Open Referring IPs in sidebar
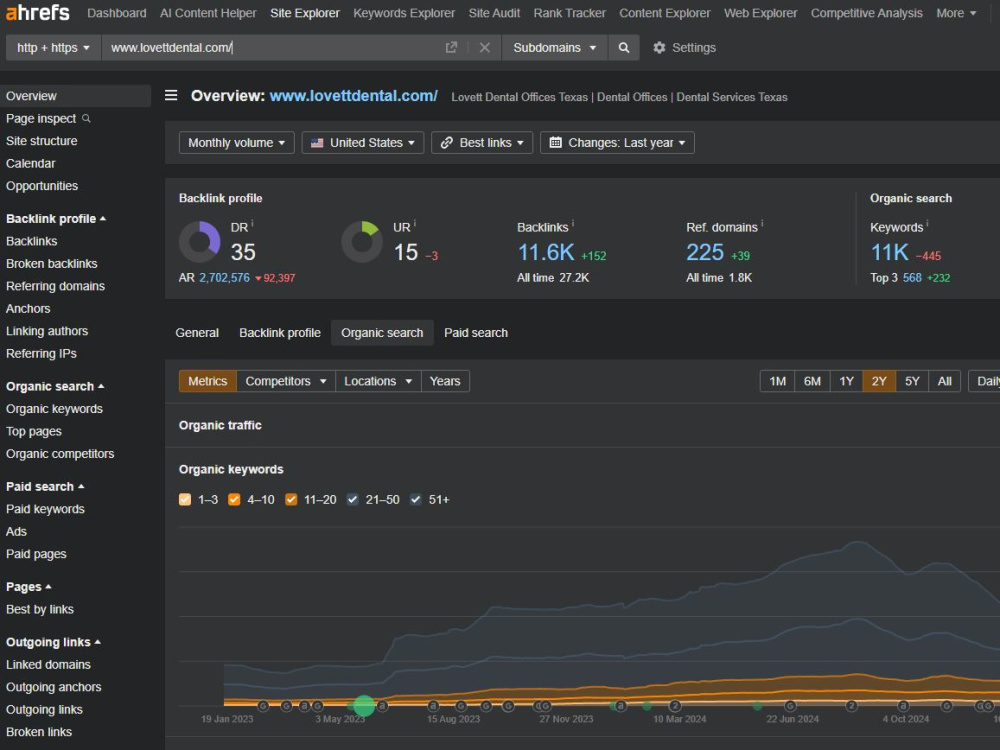Screen dimensions: 1000x750 41,353
